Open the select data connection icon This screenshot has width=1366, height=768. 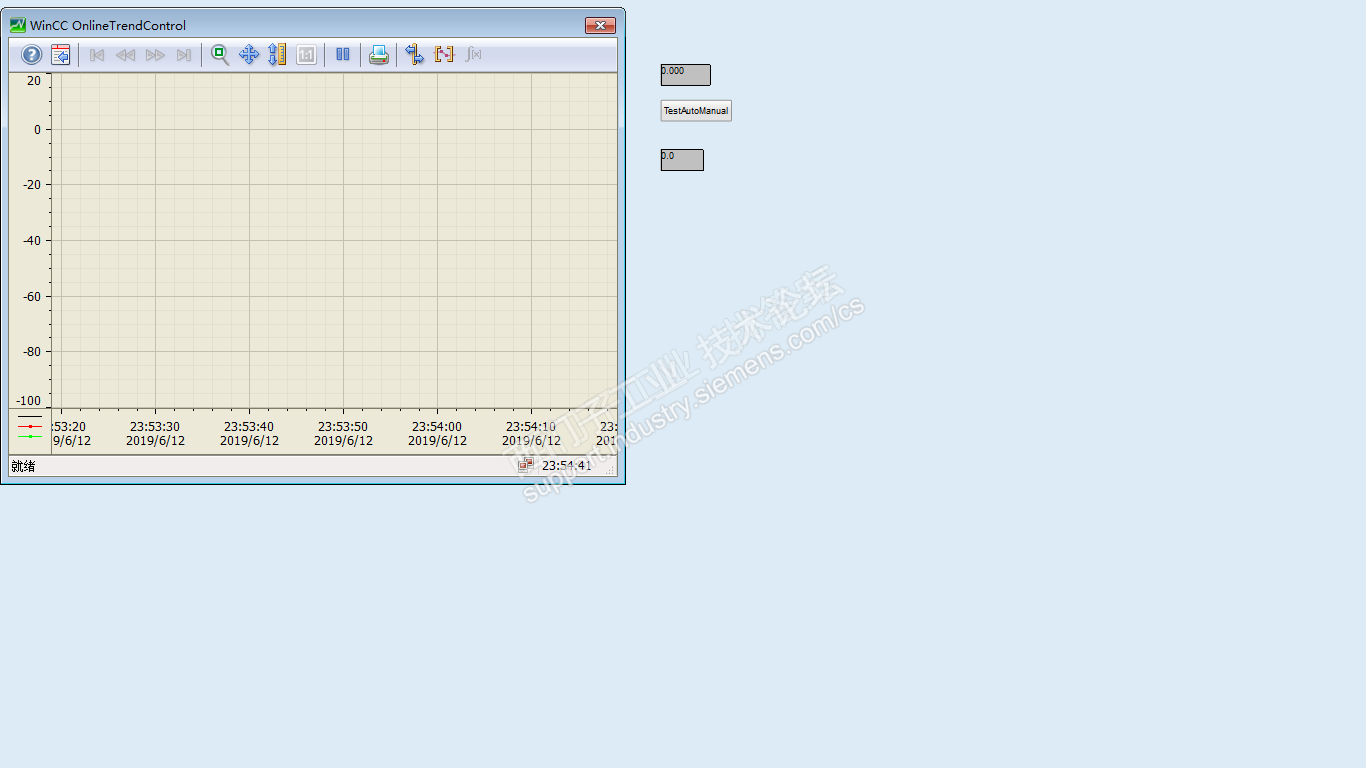coord(415,55)
